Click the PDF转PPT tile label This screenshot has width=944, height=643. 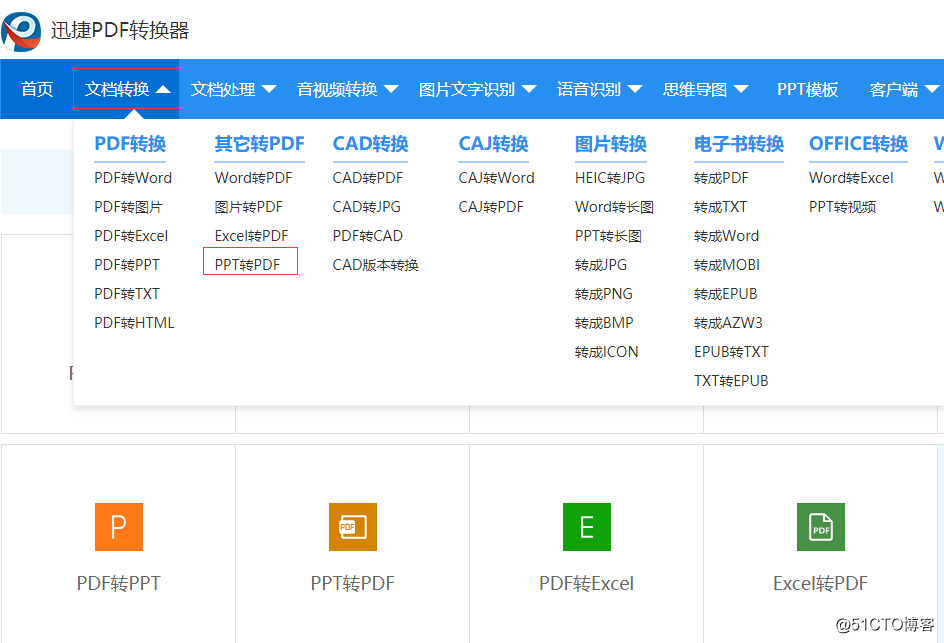(119, 583)
